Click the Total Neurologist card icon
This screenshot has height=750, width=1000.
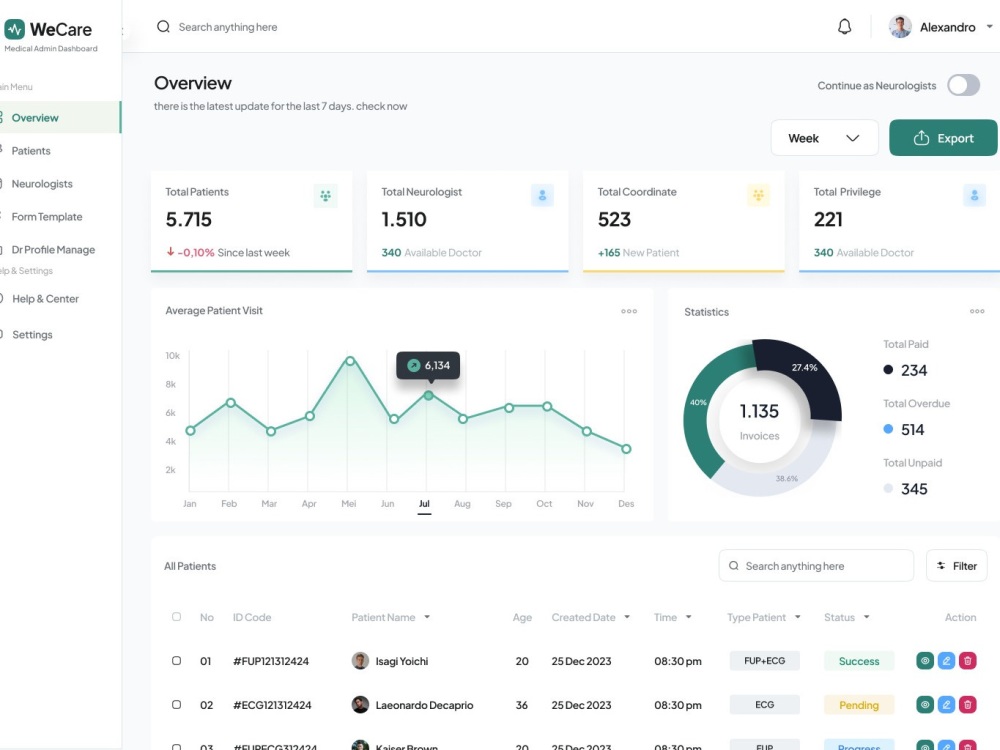pyautogui.click(x=542, y=196)
